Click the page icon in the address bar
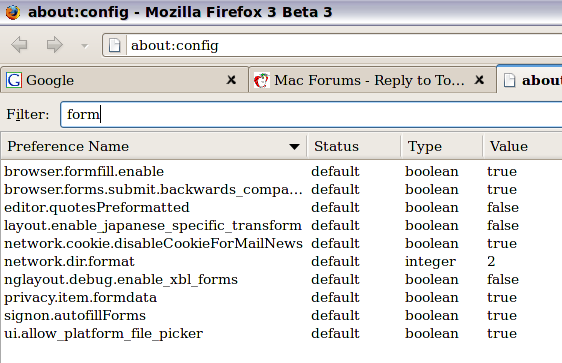Screen dimensions: 562x363 (115, 46)
